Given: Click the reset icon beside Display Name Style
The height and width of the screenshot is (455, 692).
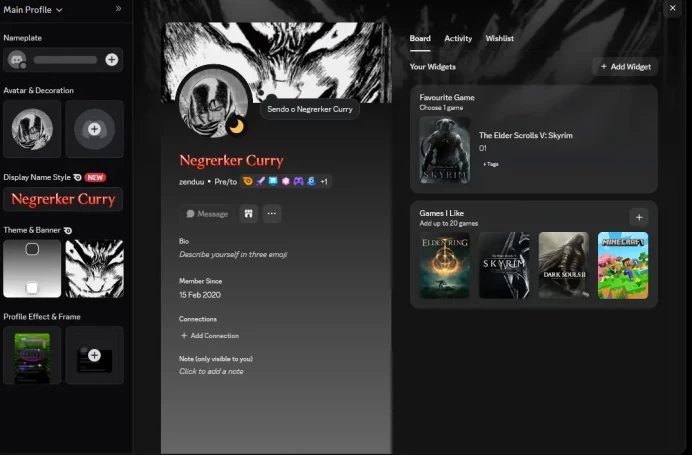Looking at the screenshot, I should click(77, 177).
